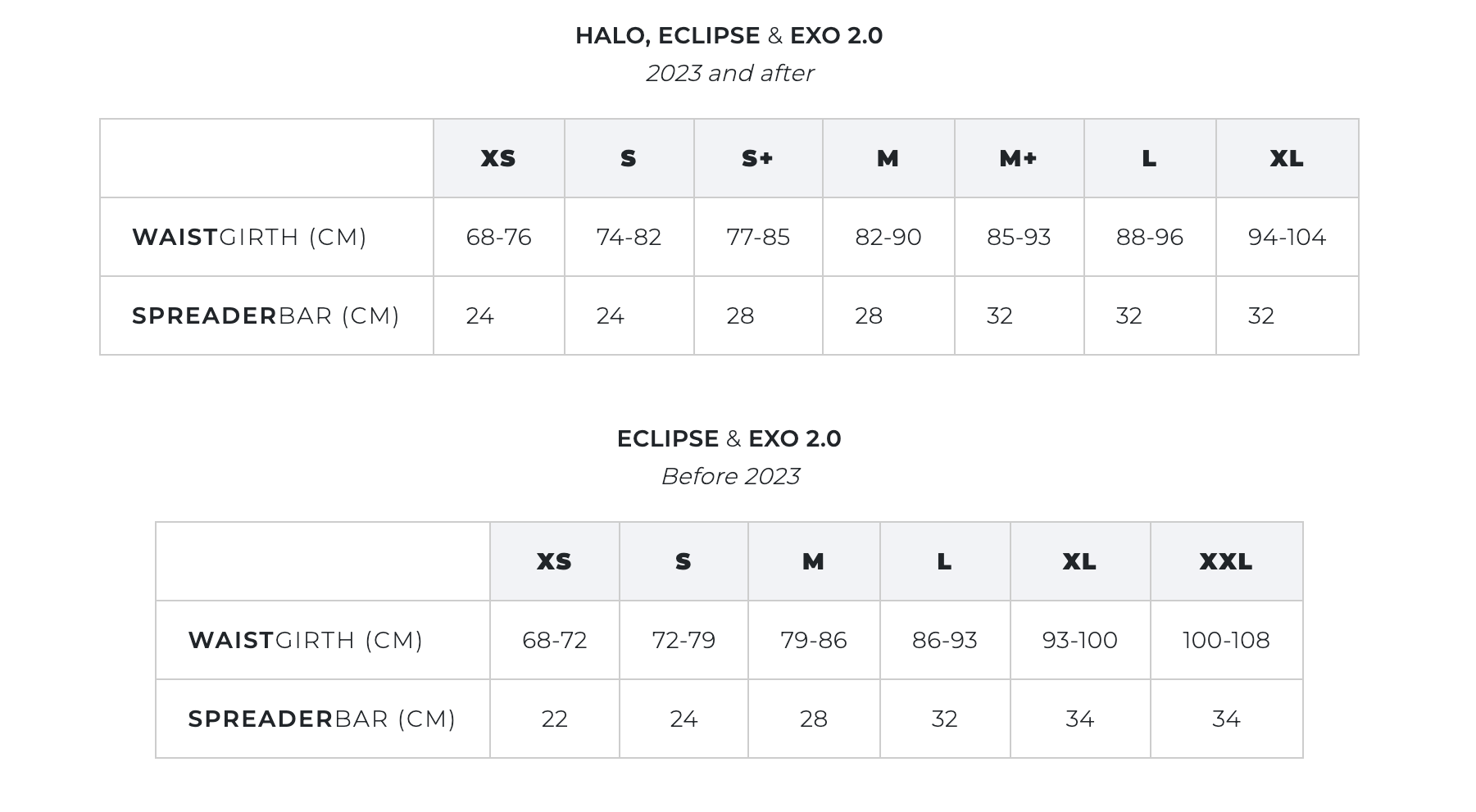Select the 85-93 waist girth cell
The image size is (1476, 812).
click(x=1019, y=237)
